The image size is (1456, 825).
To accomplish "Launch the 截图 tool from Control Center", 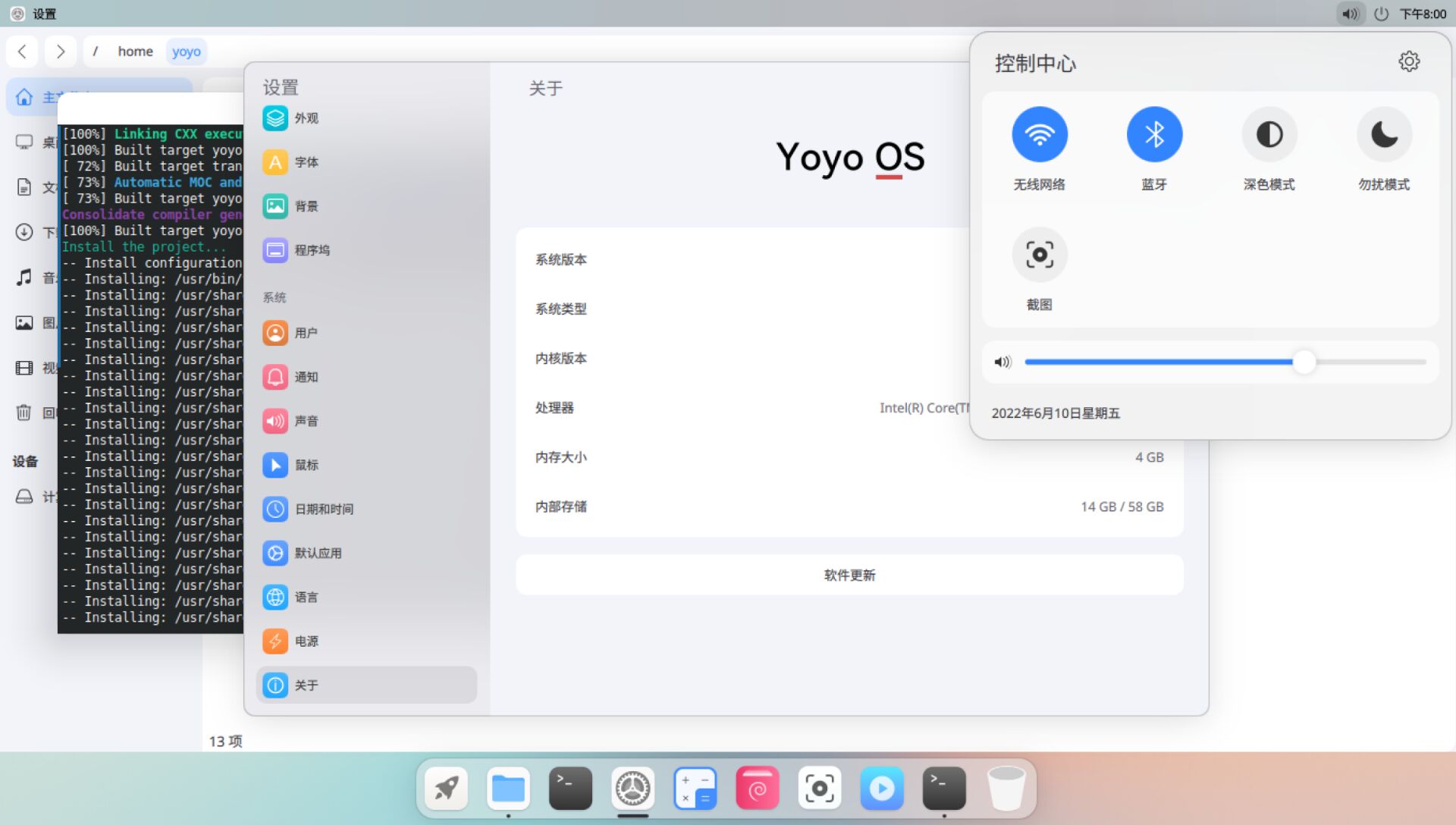I will point(1040,255).
